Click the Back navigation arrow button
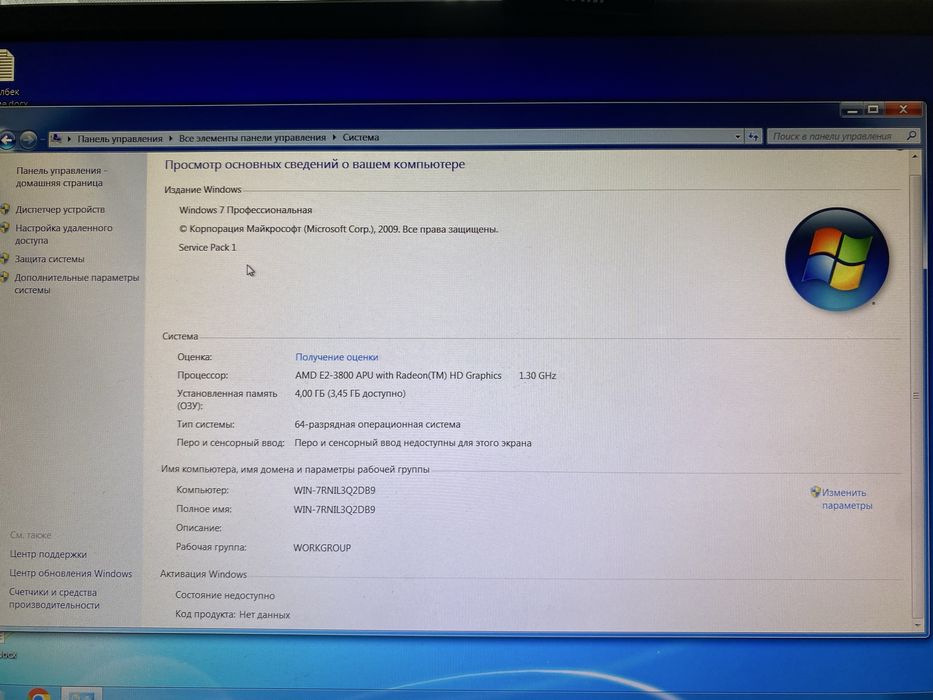 pos(6,140)
